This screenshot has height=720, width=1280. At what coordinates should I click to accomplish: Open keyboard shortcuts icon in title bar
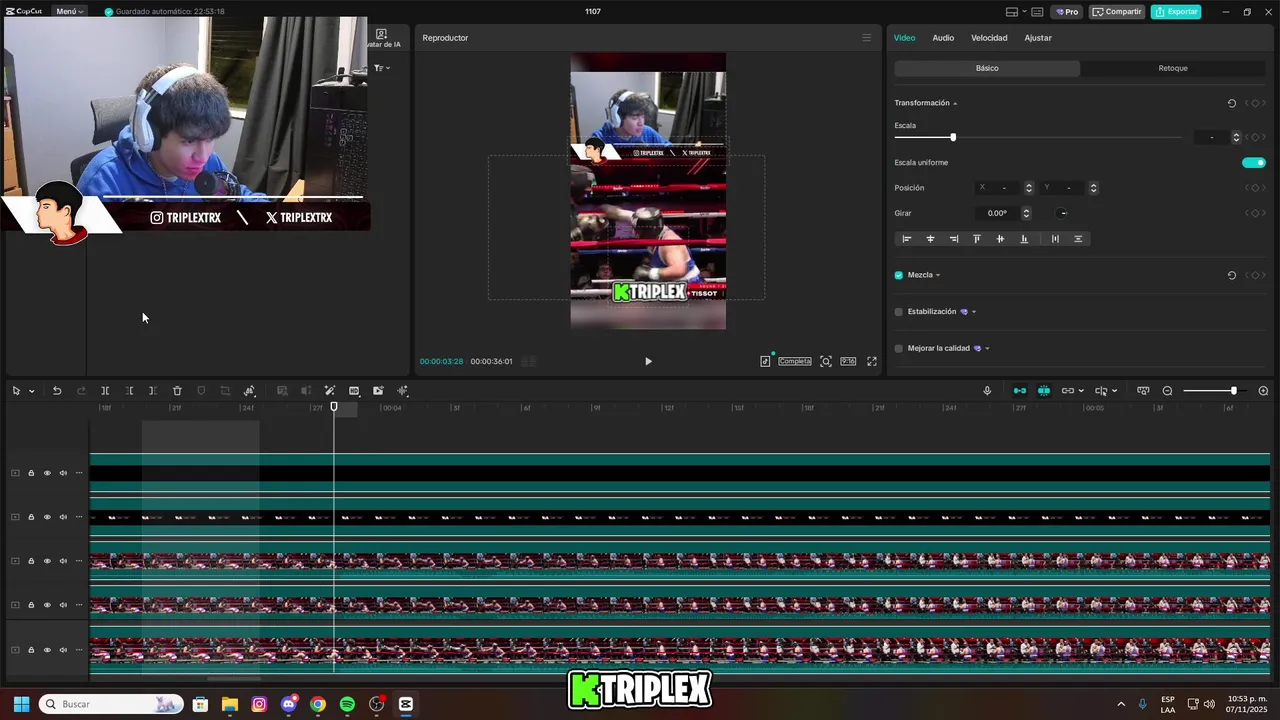pyautogui.click(x=1037, y=12)
